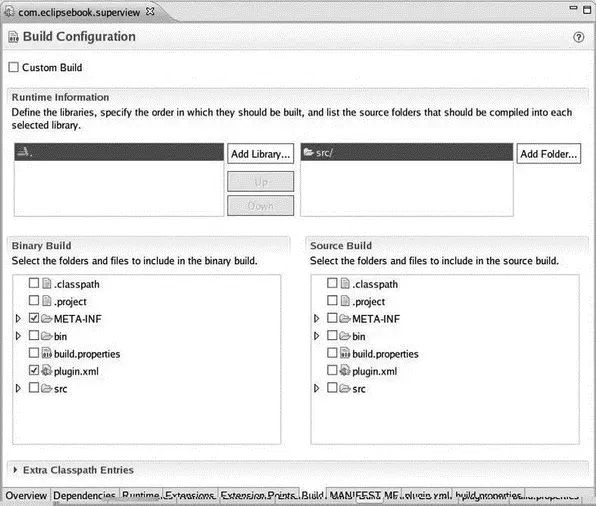
Task: Click the Build Configuration header icon
Action: 13,37
